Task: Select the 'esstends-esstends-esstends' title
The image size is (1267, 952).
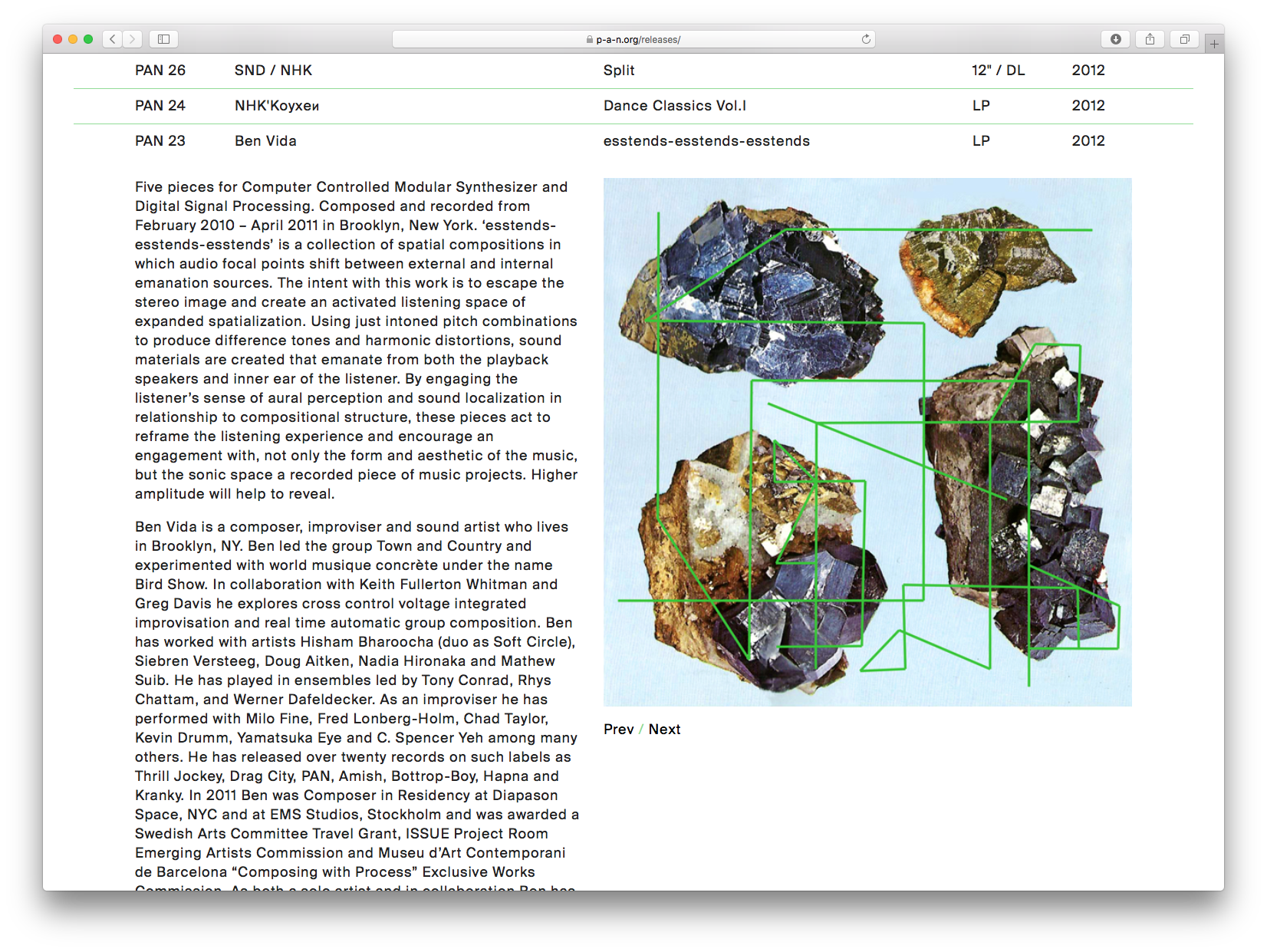Action: pyautogui.click(x=706, y=141)
